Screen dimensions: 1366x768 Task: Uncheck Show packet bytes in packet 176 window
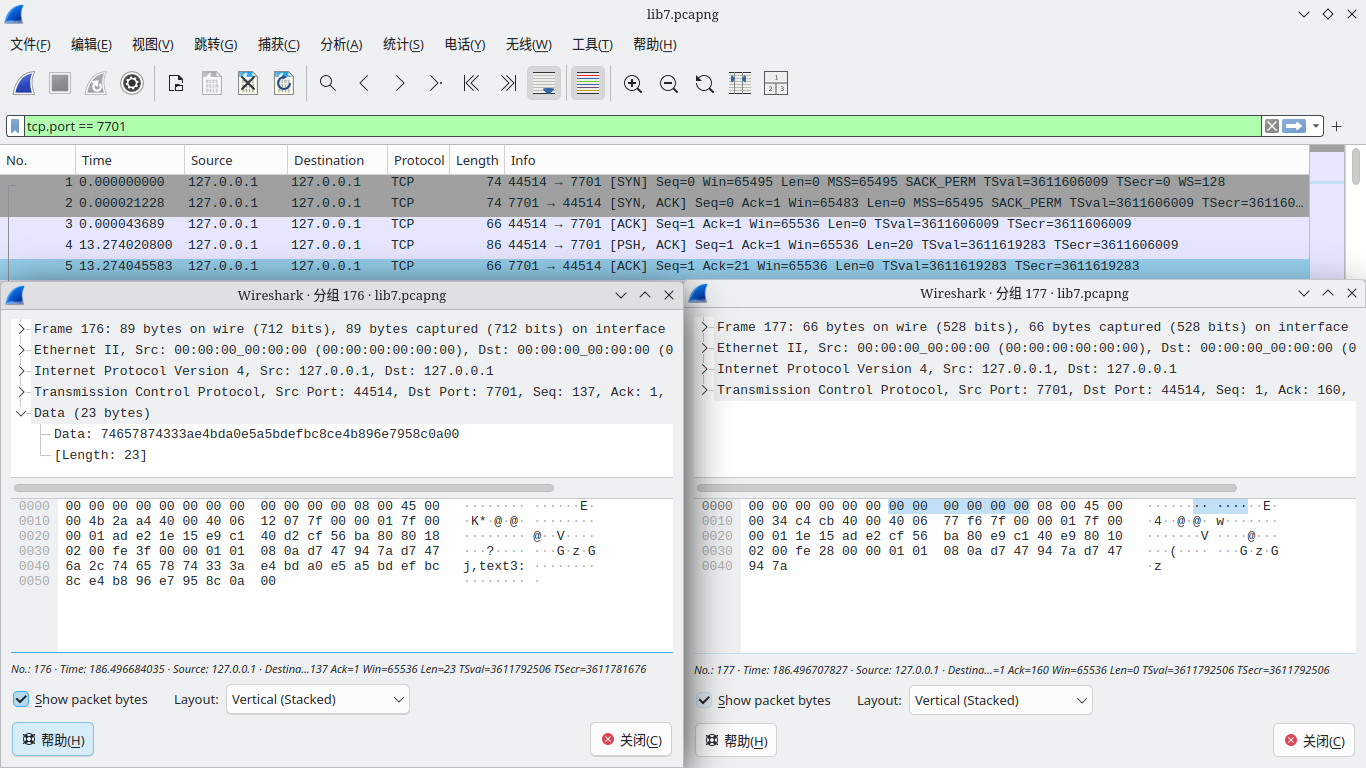22,700
